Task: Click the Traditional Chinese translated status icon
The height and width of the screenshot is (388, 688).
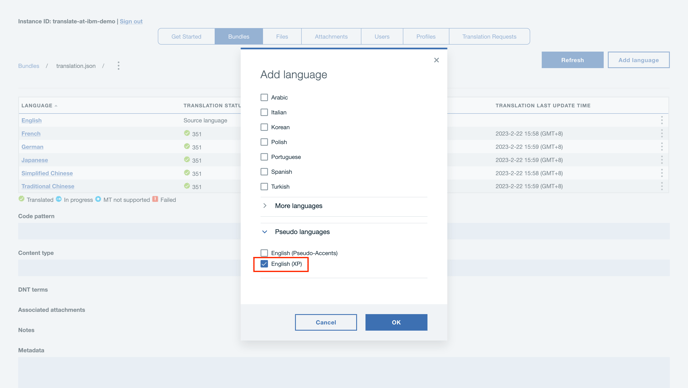Action: pyautogui.click(x=187, y=186)
